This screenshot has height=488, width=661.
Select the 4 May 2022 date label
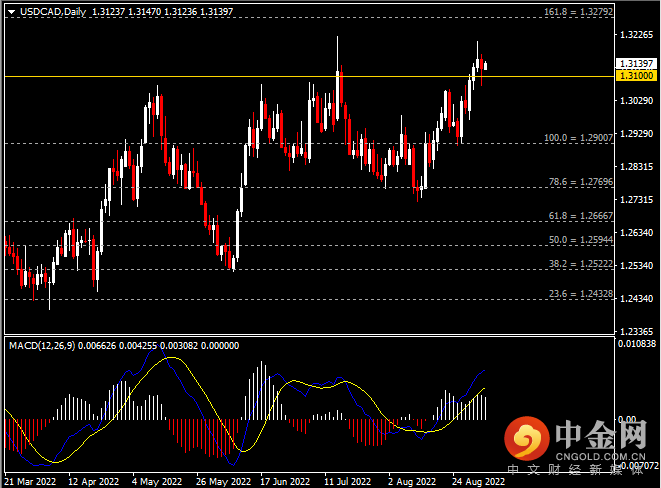(x=157, y=481)
